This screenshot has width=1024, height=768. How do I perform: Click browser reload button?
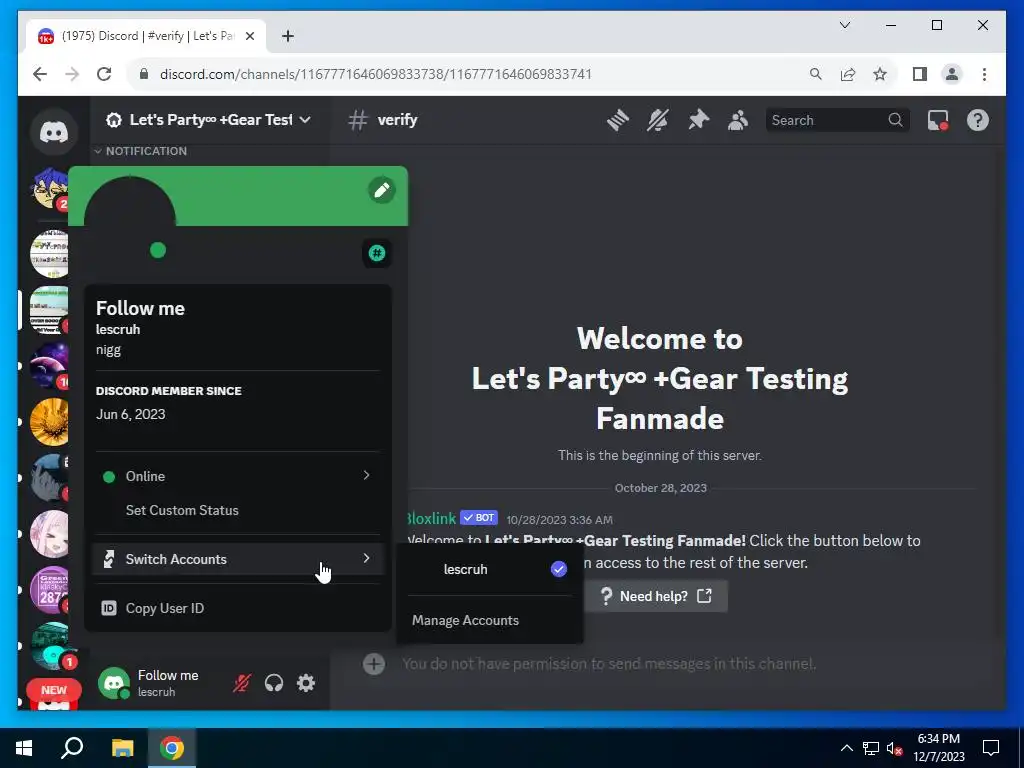coord(104,74)
